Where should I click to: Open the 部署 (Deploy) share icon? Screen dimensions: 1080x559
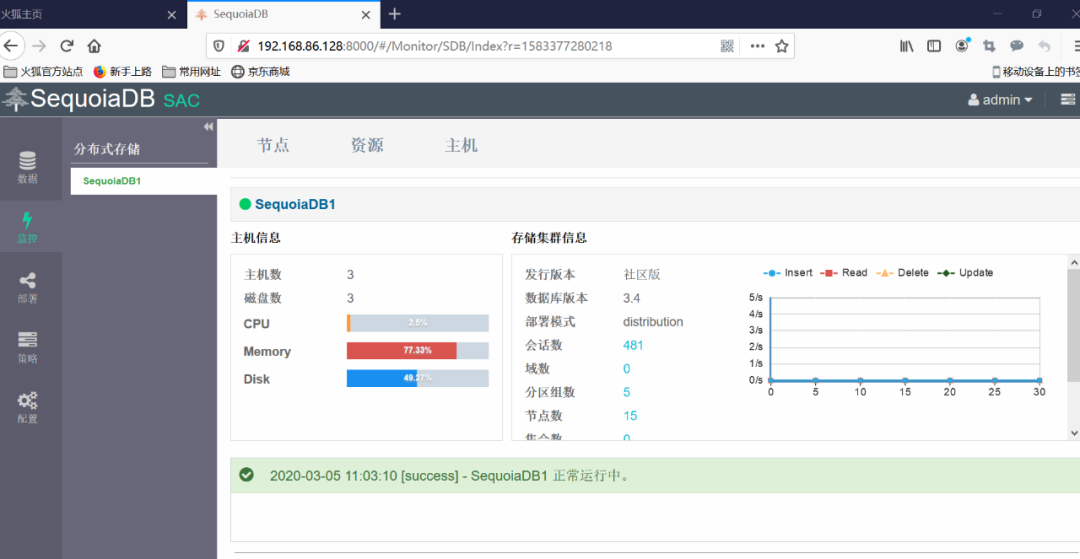(28, 287)
